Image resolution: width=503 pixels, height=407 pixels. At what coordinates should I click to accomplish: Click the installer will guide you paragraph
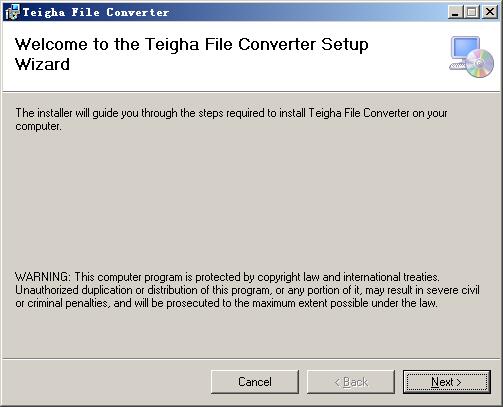[231, 119]
